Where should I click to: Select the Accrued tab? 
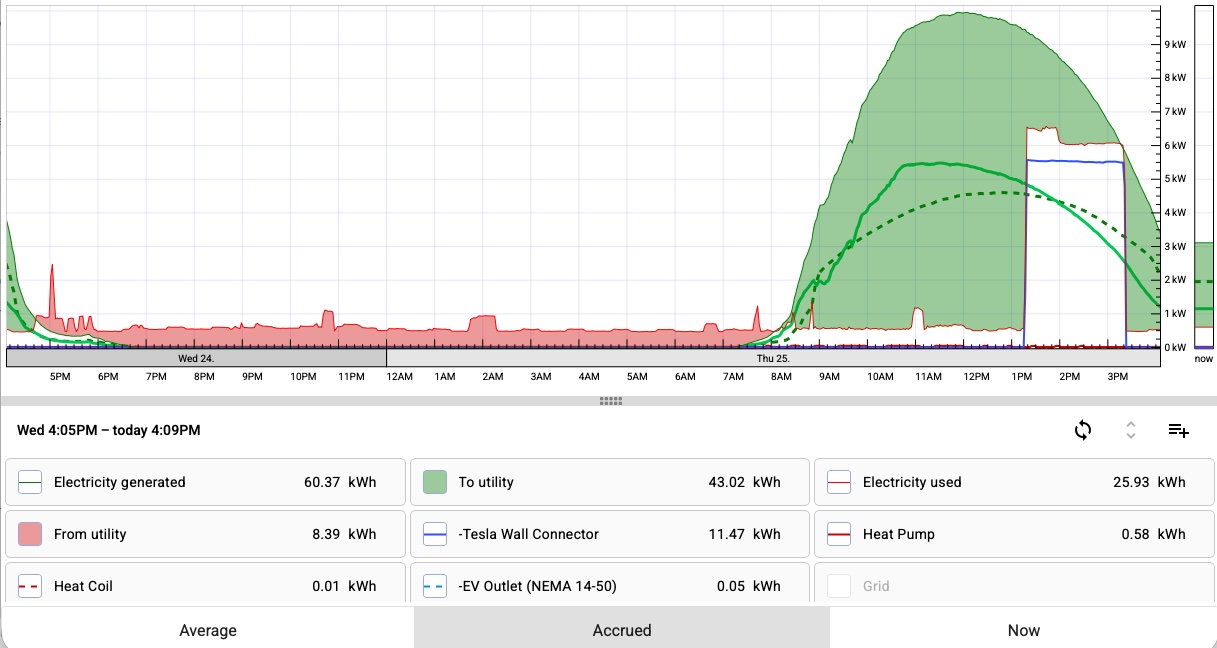pyautogui.click(x=622, y=630)
